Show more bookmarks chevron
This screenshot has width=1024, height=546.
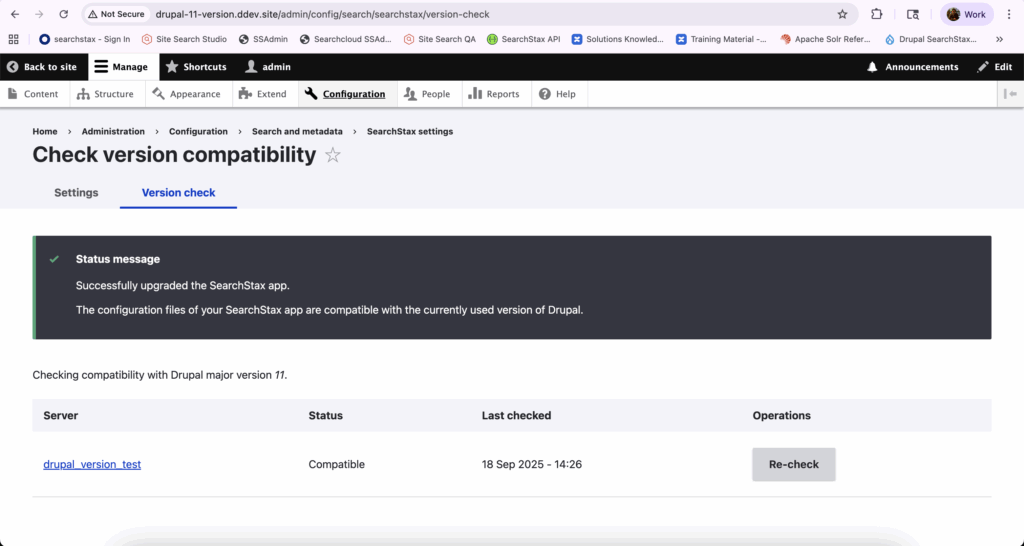pos(999,39)
